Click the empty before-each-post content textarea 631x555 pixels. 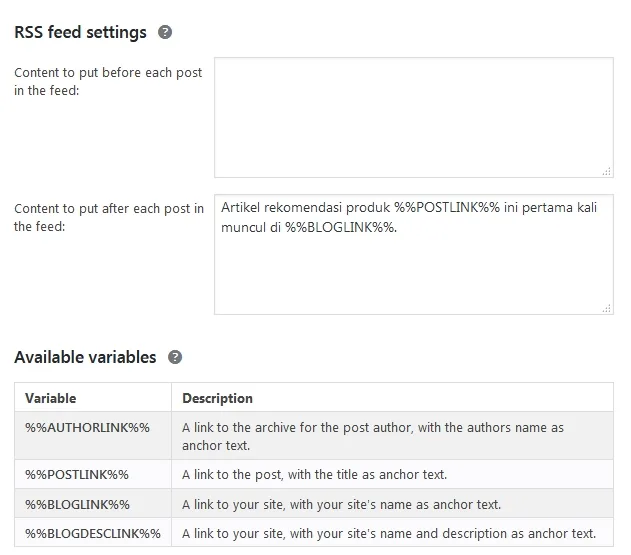(x=414, y=117)
